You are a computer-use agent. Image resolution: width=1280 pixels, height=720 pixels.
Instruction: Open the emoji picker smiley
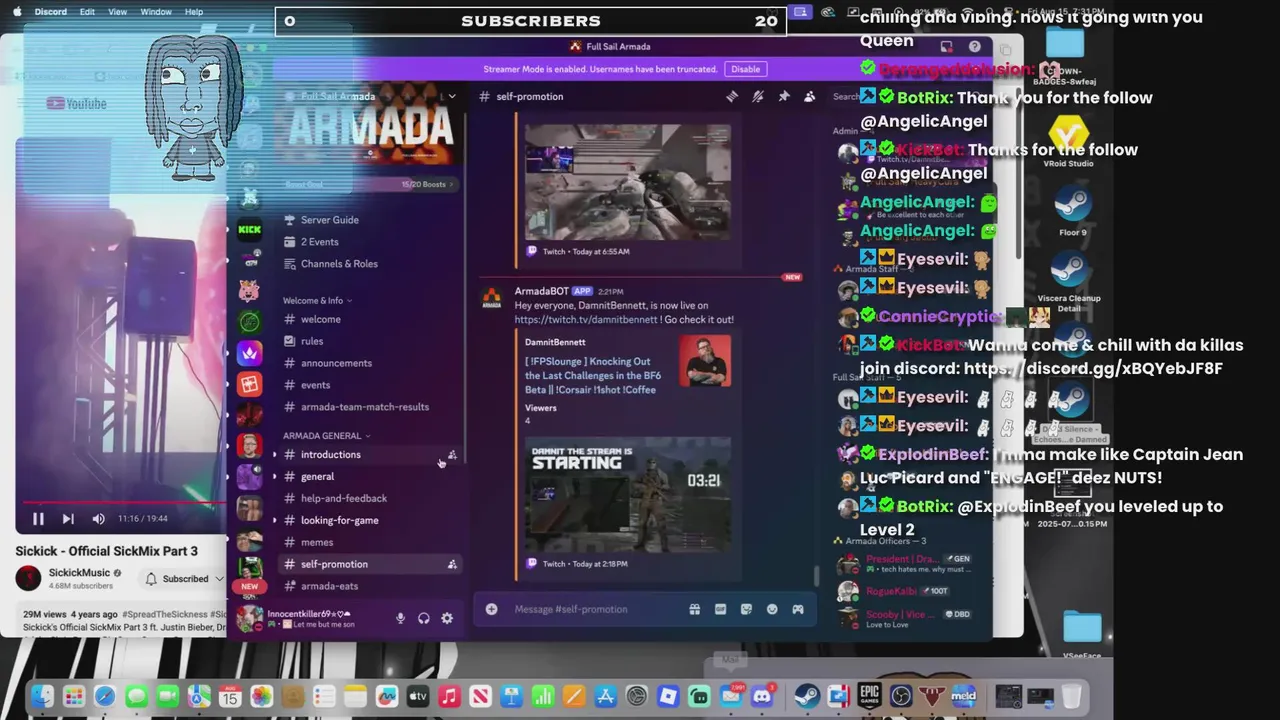point(772,609)
